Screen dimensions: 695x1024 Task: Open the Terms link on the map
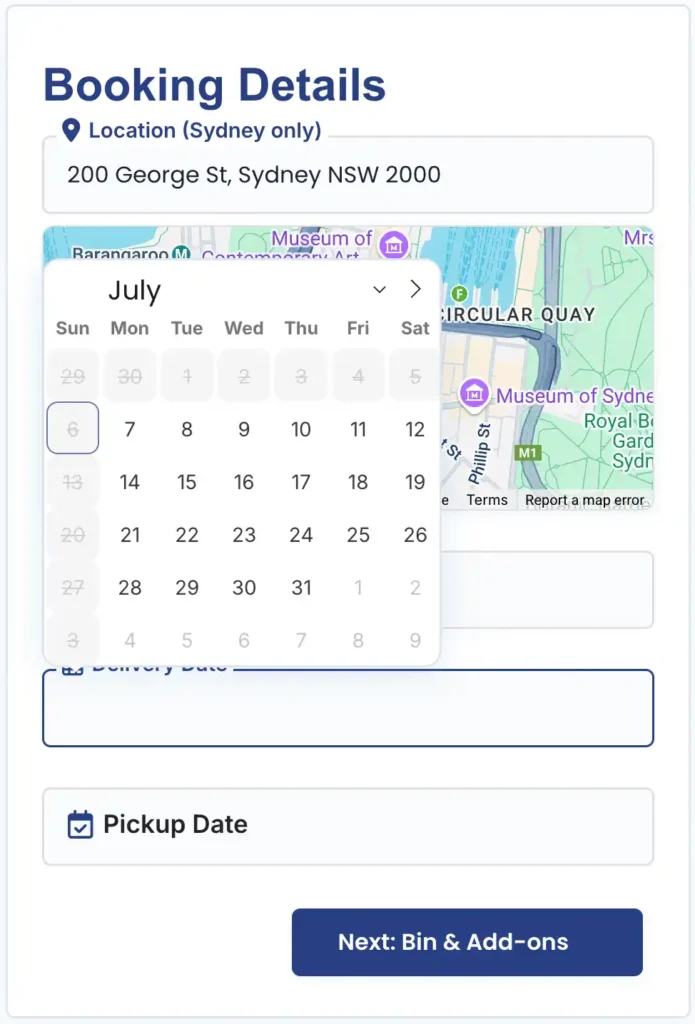pos(487,500)
